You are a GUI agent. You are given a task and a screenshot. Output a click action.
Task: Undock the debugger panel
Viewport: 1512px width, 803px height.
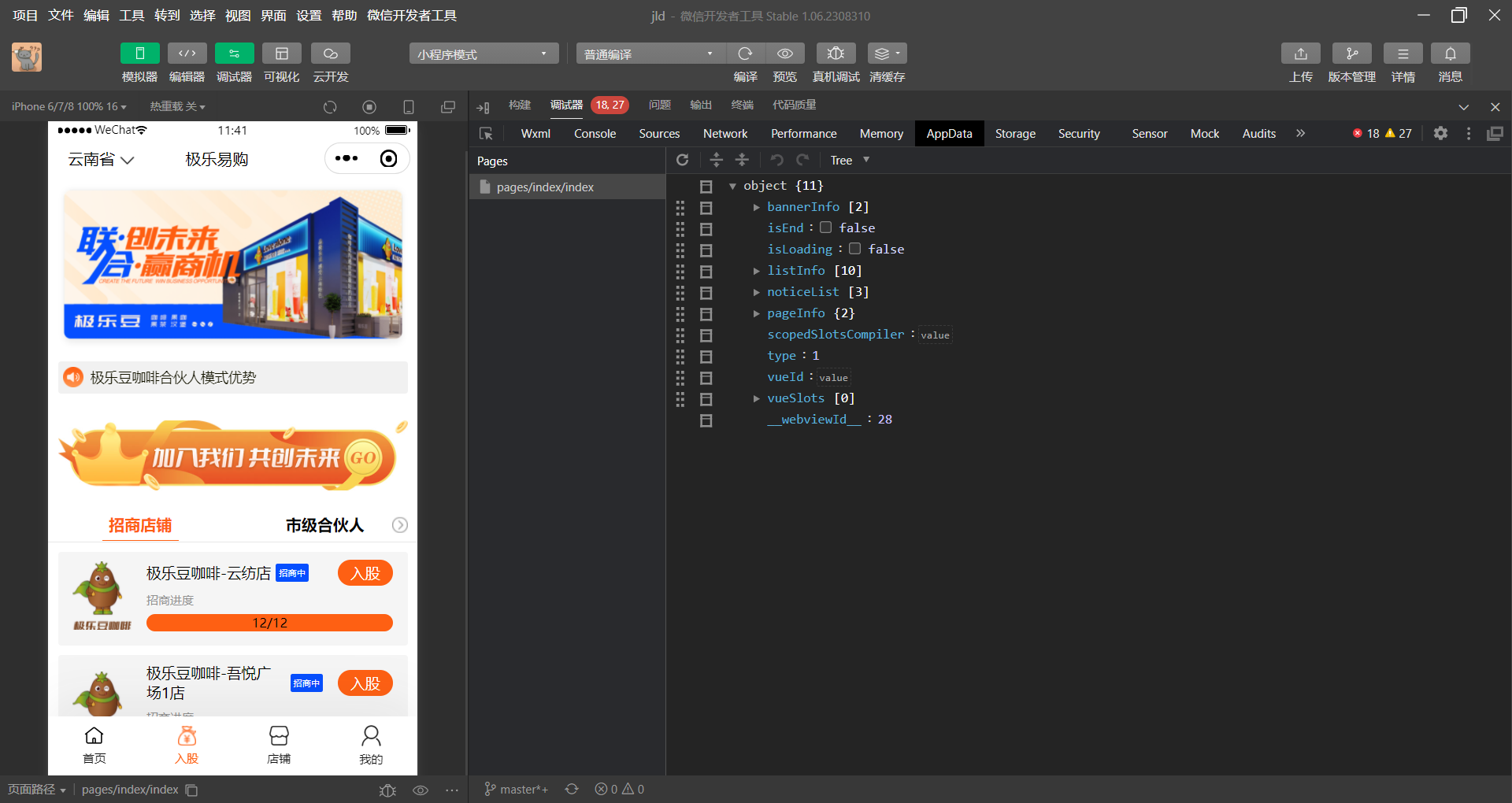coord(1495,134)
